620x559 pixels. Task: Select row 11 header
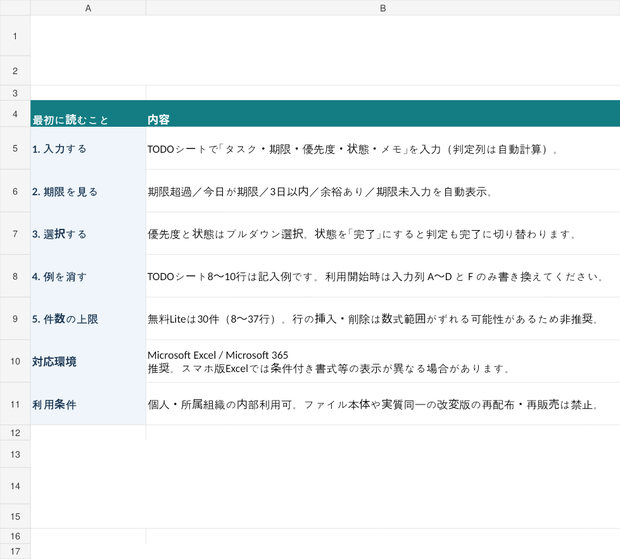pos(15,404)
